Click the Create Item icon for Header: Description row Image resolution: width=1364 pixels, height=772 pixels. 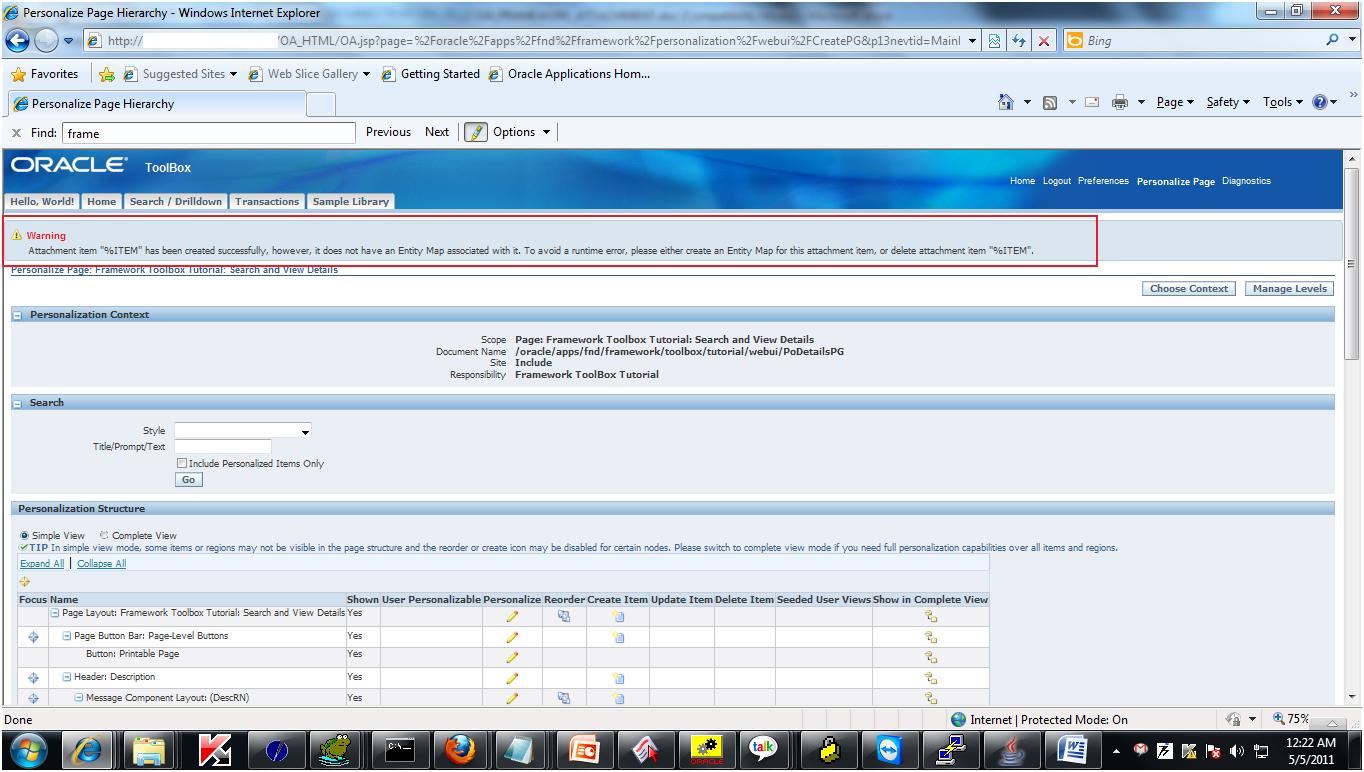tap(618, 678)
